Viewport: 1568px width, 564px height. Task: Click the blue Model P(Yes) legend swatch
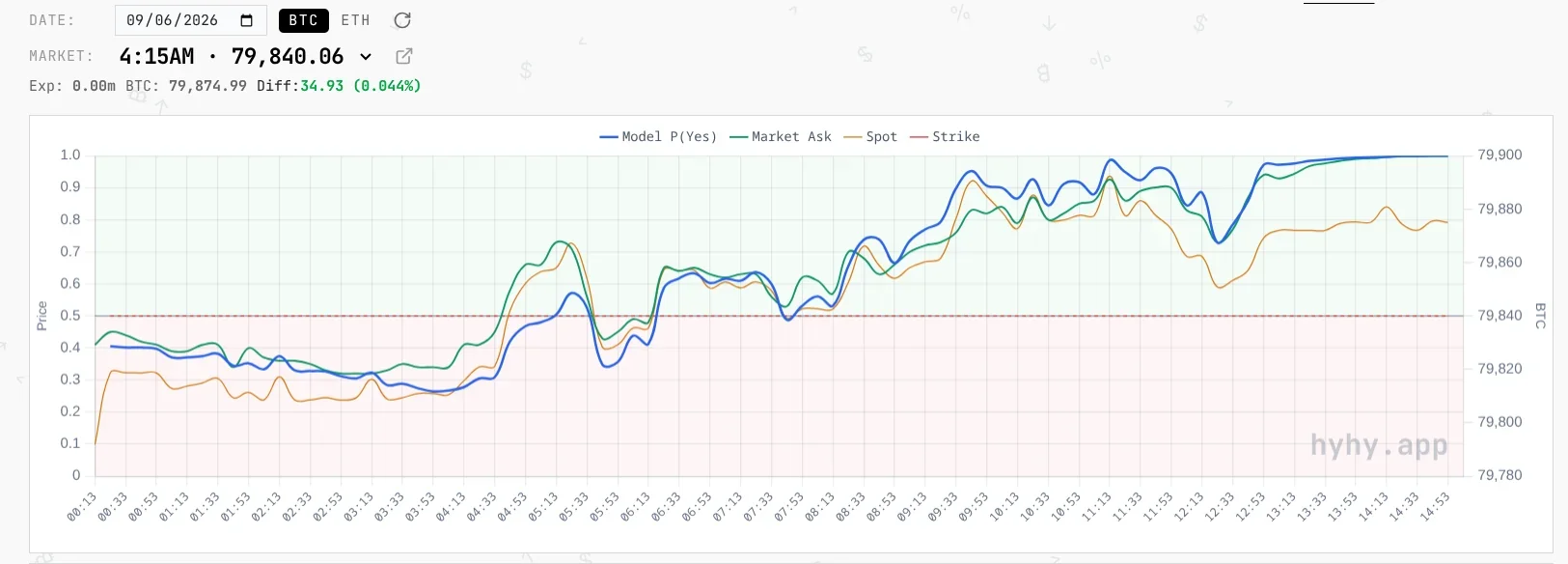[x=608, y=137]
